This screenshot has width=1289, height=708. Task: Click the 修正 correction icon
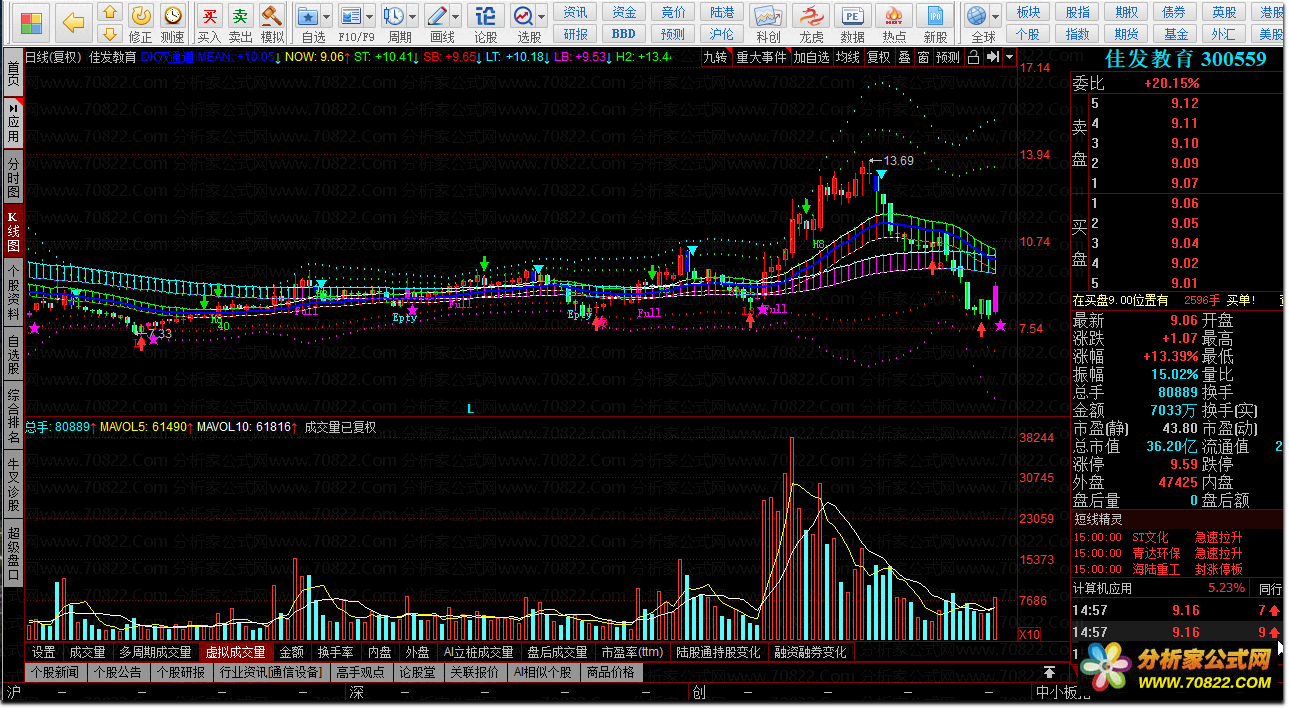pos(141,15)
